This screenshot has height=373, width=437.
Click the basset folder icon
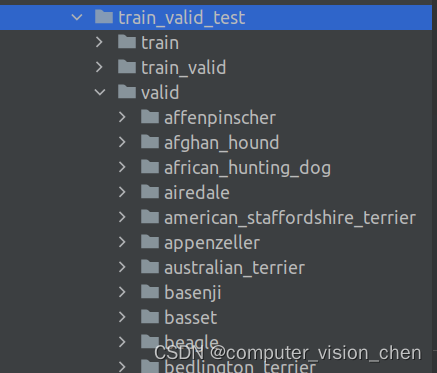pyautogui.click(x=150, y=317)
